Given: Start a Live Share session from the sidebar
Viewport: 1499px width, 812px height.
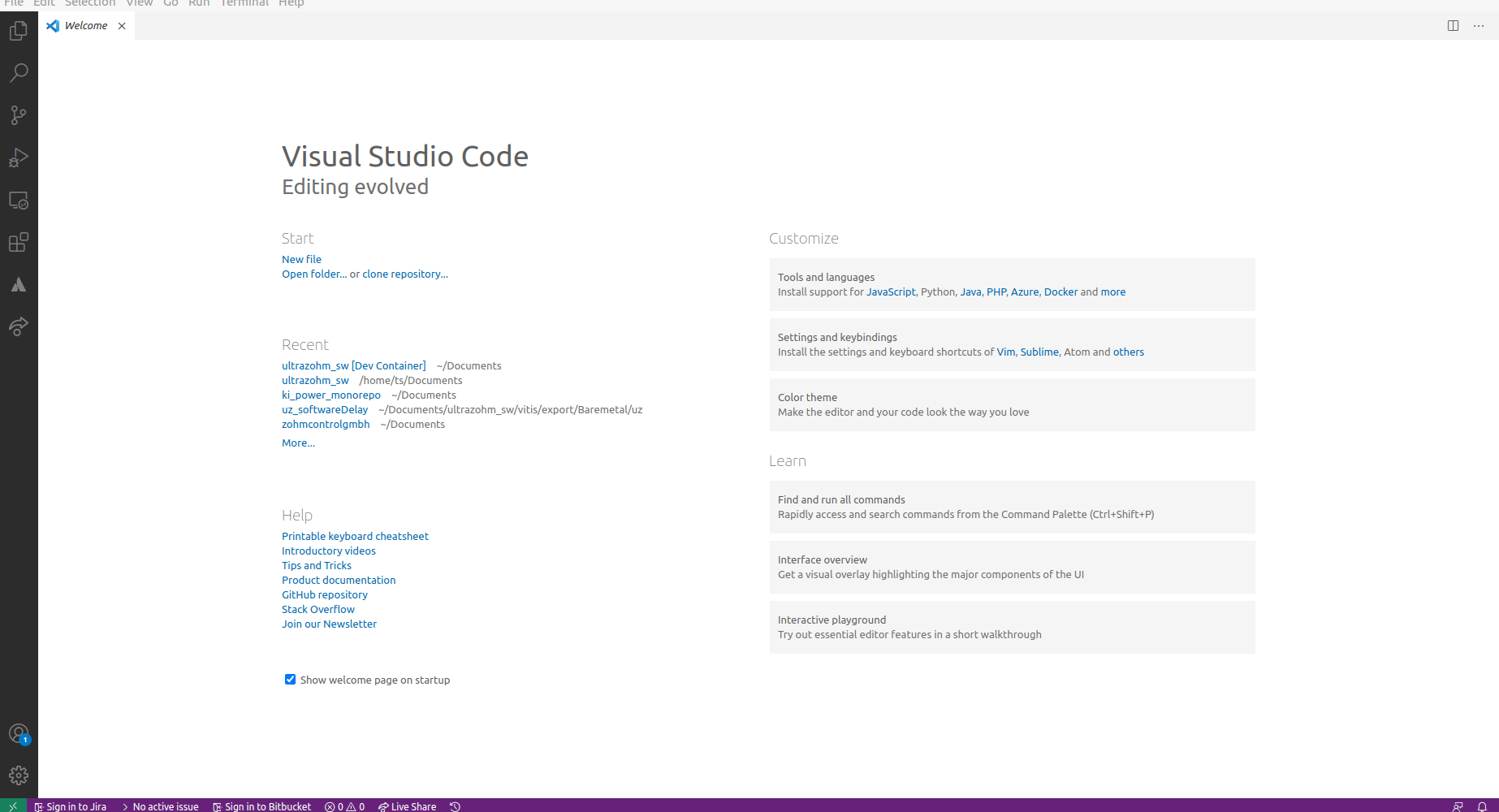Looking at the screenshot, I should pos(18,326).
